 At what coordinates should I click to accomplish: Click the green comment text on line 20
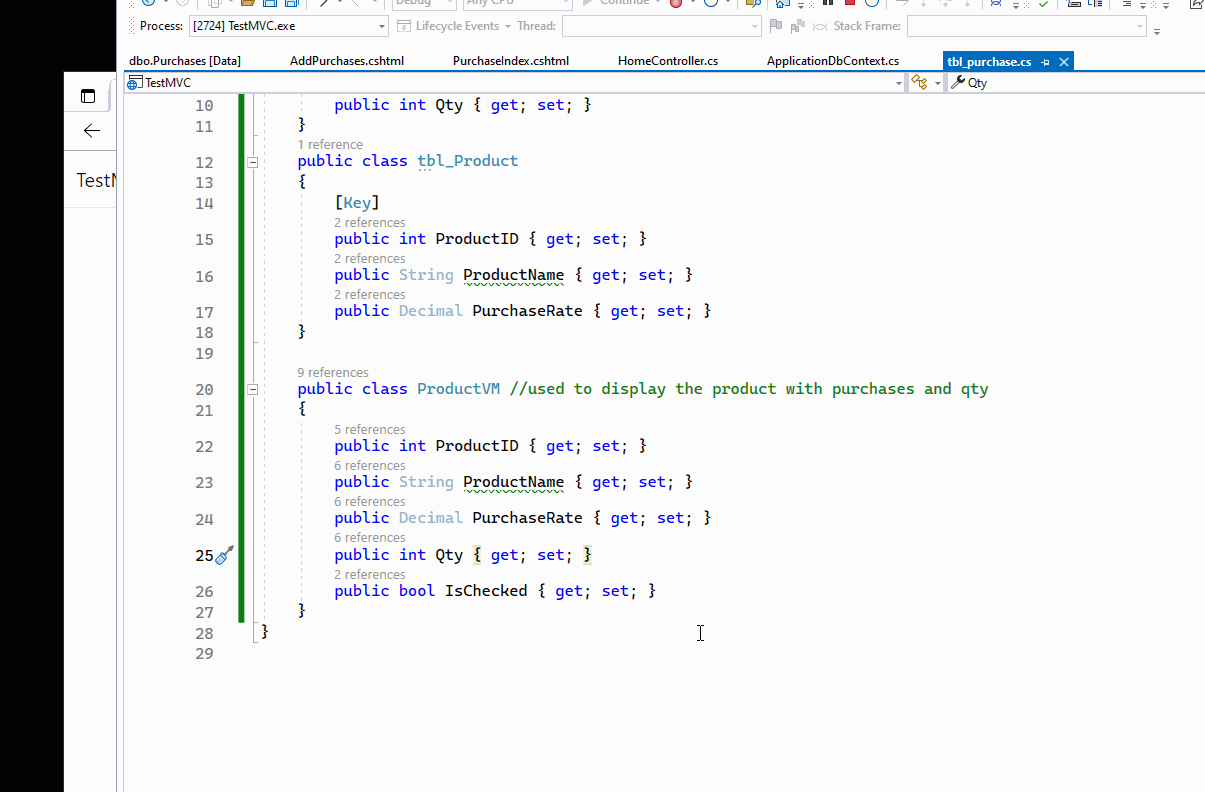coord(749,389)
